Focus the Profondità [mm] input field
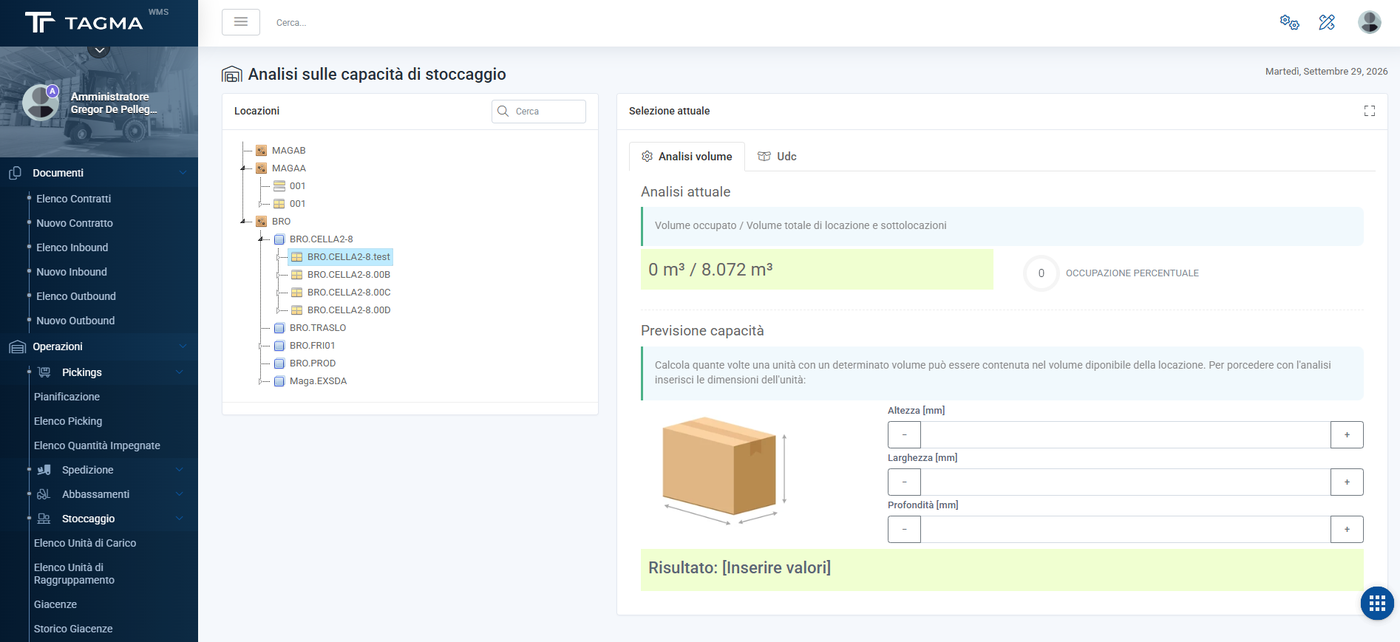 (x=1125, y=529)
